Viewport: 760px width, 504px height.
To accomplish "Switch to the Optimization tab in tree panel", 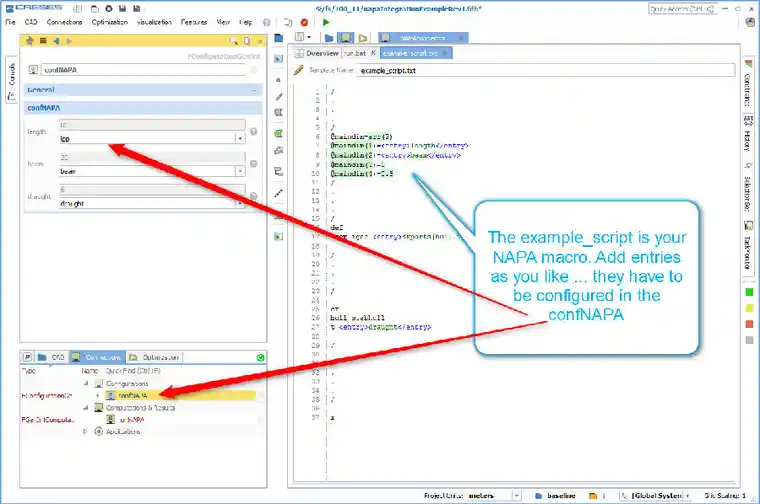I will (155, 357).
